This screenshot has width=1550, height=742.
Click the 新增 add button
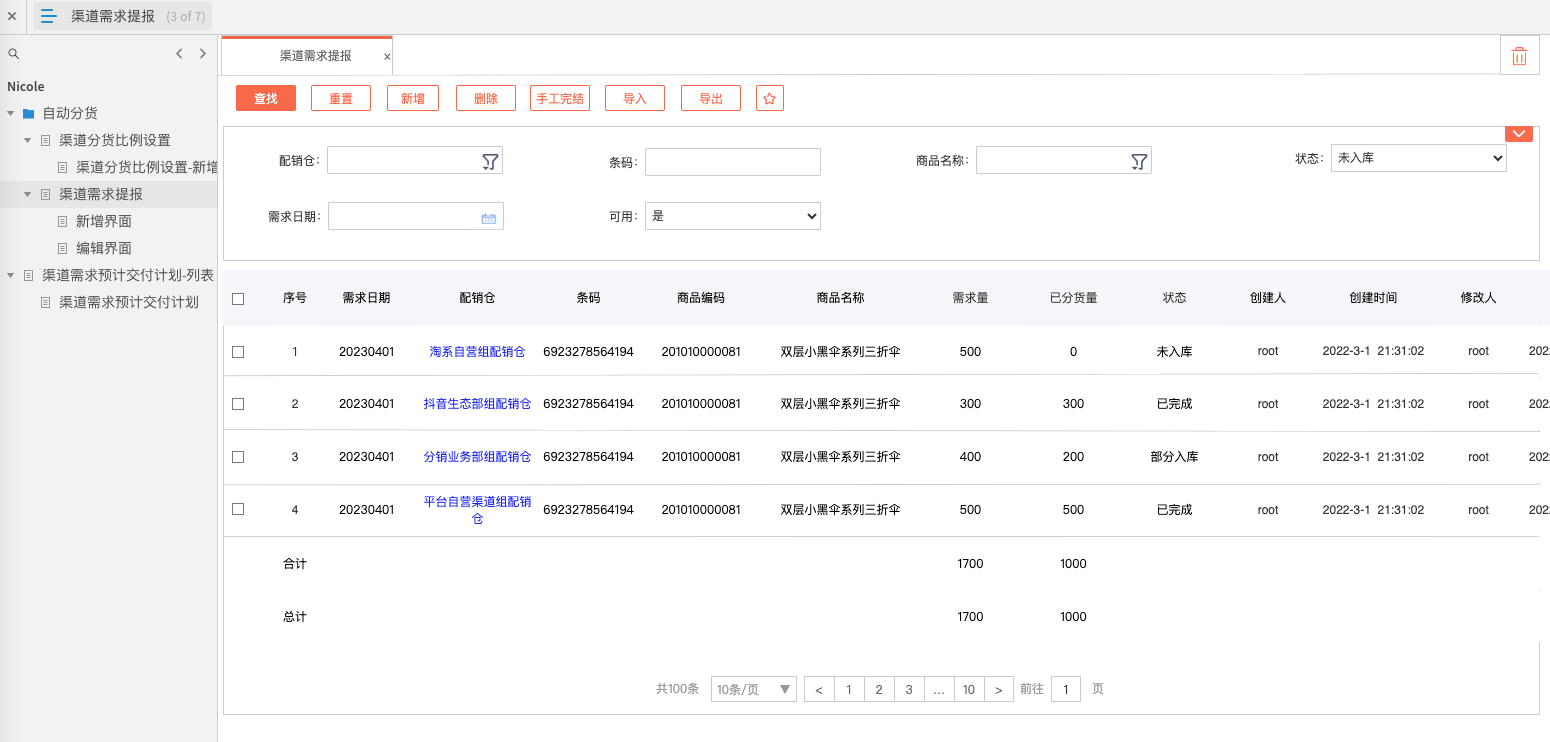click(x=413, y=98)
